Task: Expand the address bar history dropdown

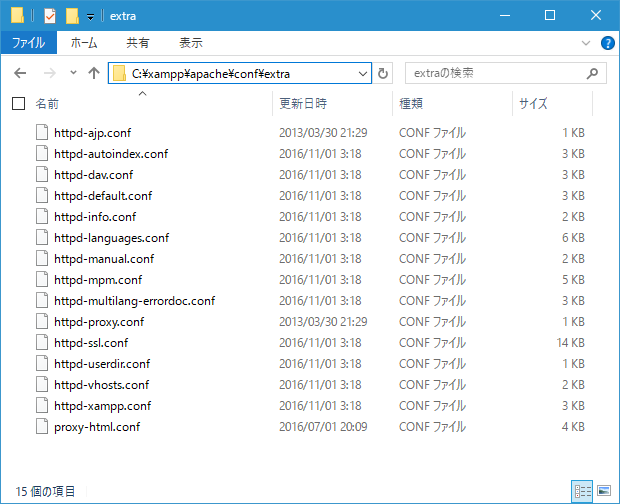Action: 363,74
